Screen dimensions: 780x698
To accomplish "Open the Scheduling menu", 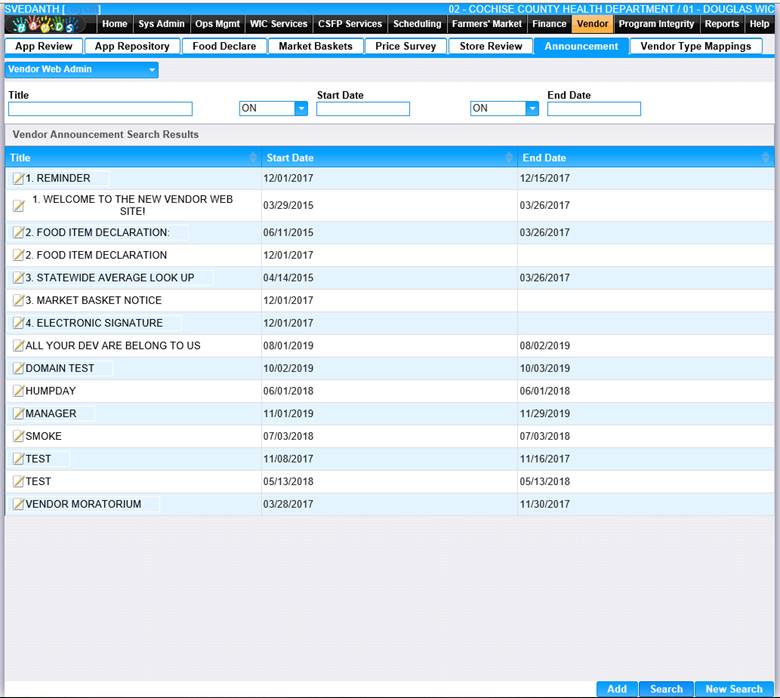I will 417,24.
